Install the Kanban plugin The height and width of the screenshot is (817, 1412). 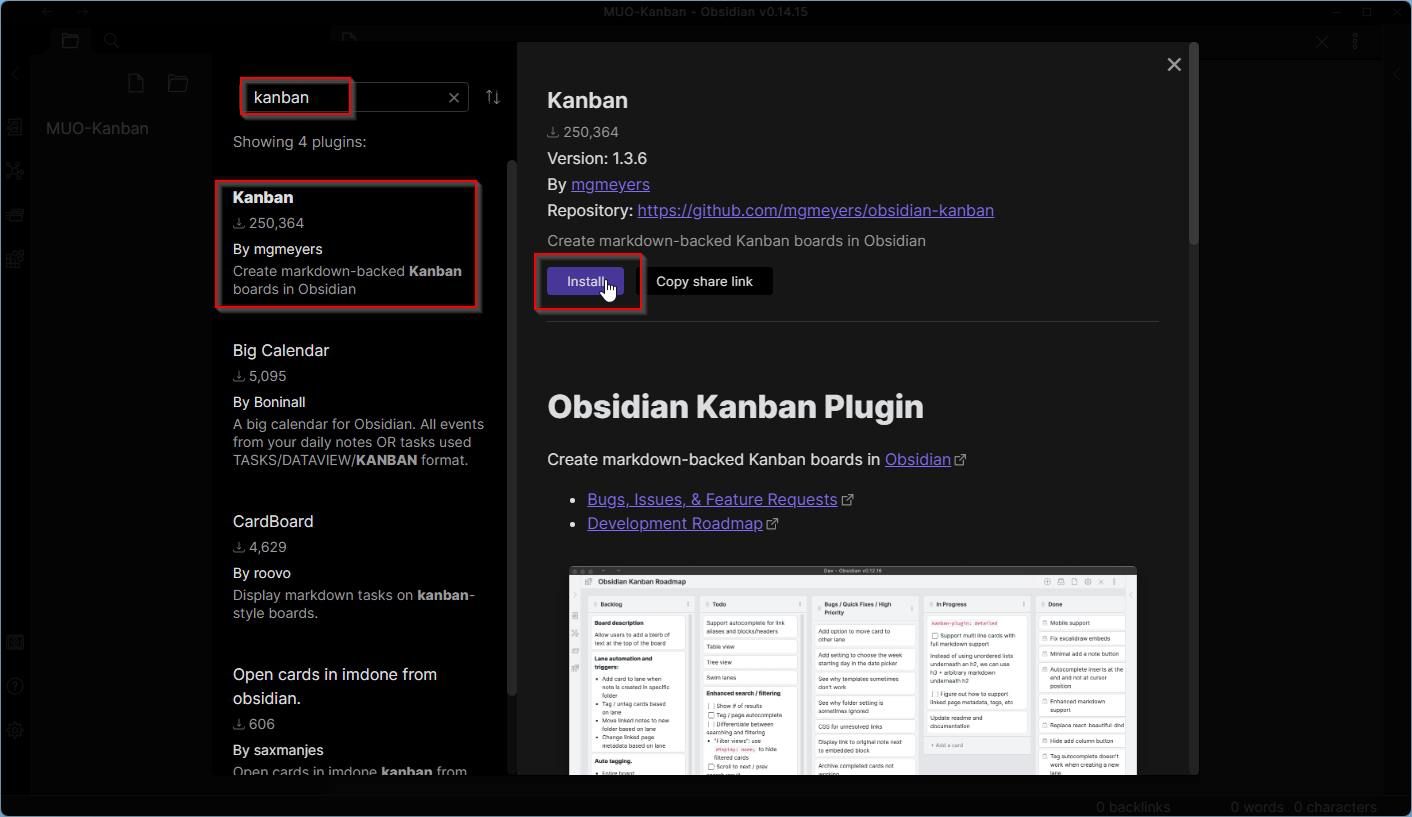[x=586, y=281]
